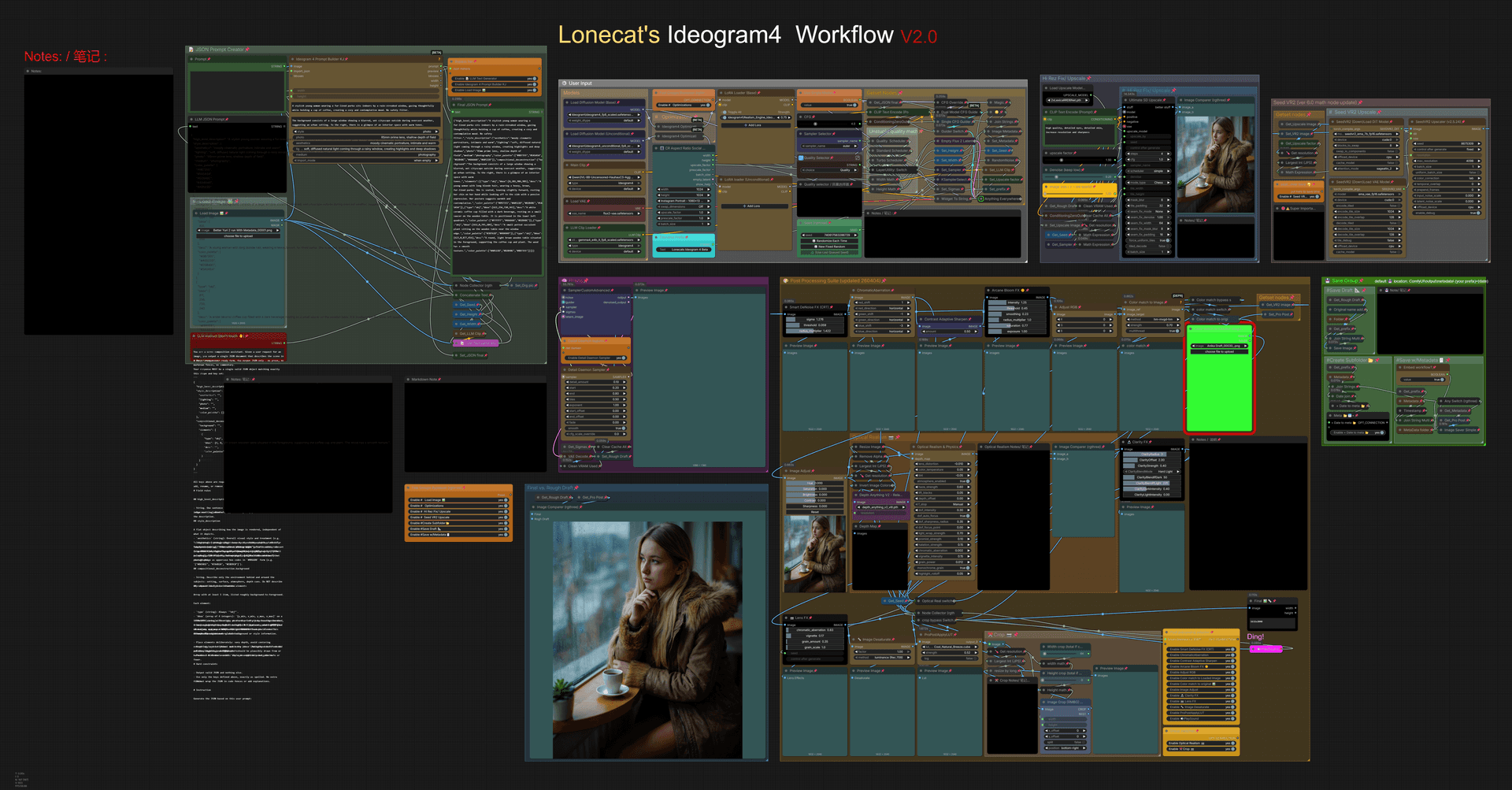
Task: Click the magenta button under Ding! node
Action: coord(1266,649)
